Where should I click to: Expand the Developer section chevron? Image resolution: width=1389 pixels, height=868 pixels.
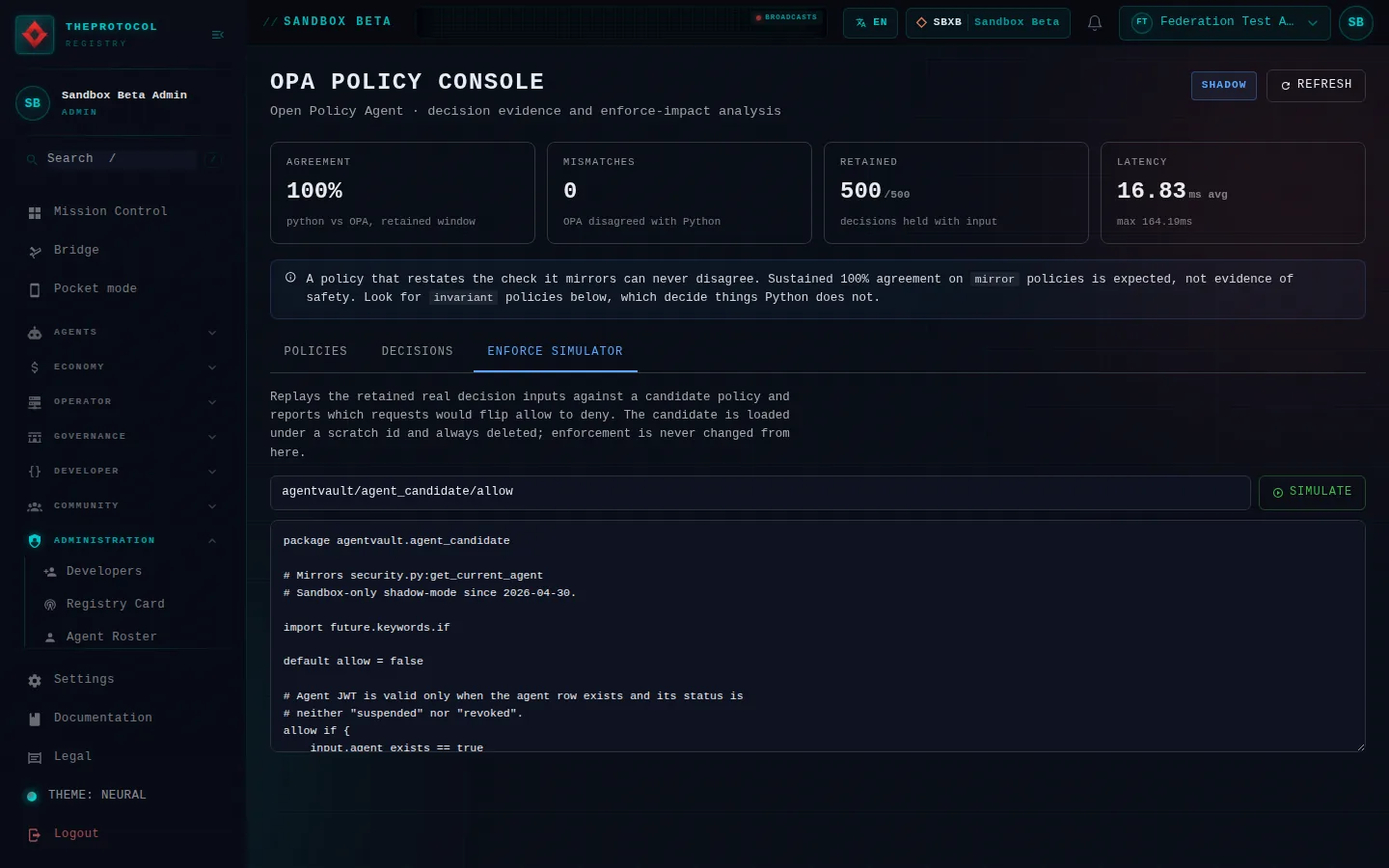[x=212, y=472]
